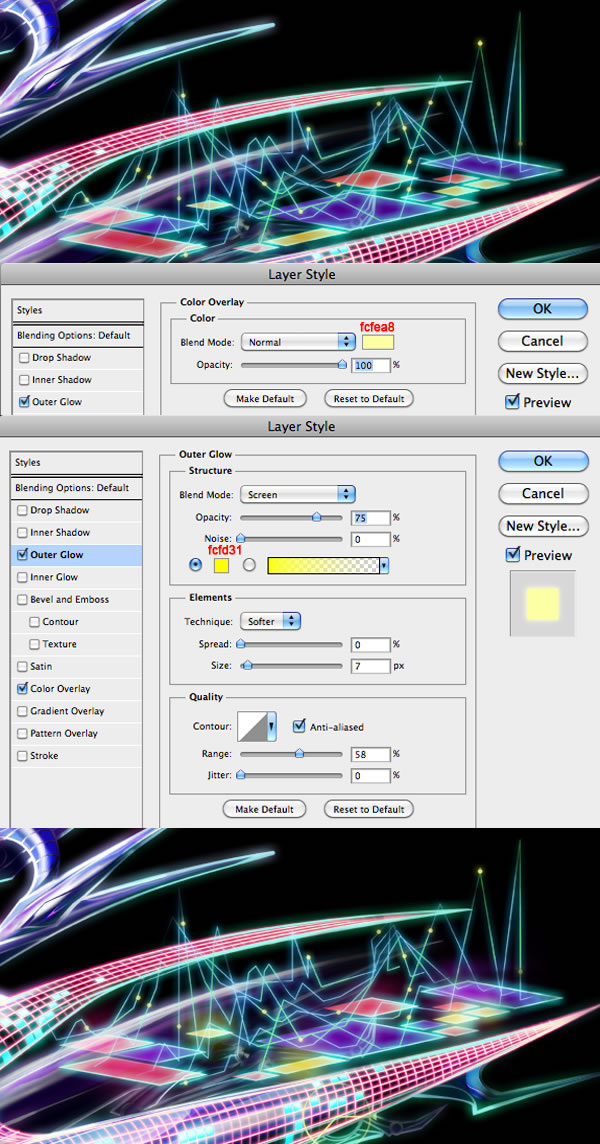Open the Contour picker dropdown arrow
The height and width of the screenshot is (1144, 600).
click(x=272, y=727)
